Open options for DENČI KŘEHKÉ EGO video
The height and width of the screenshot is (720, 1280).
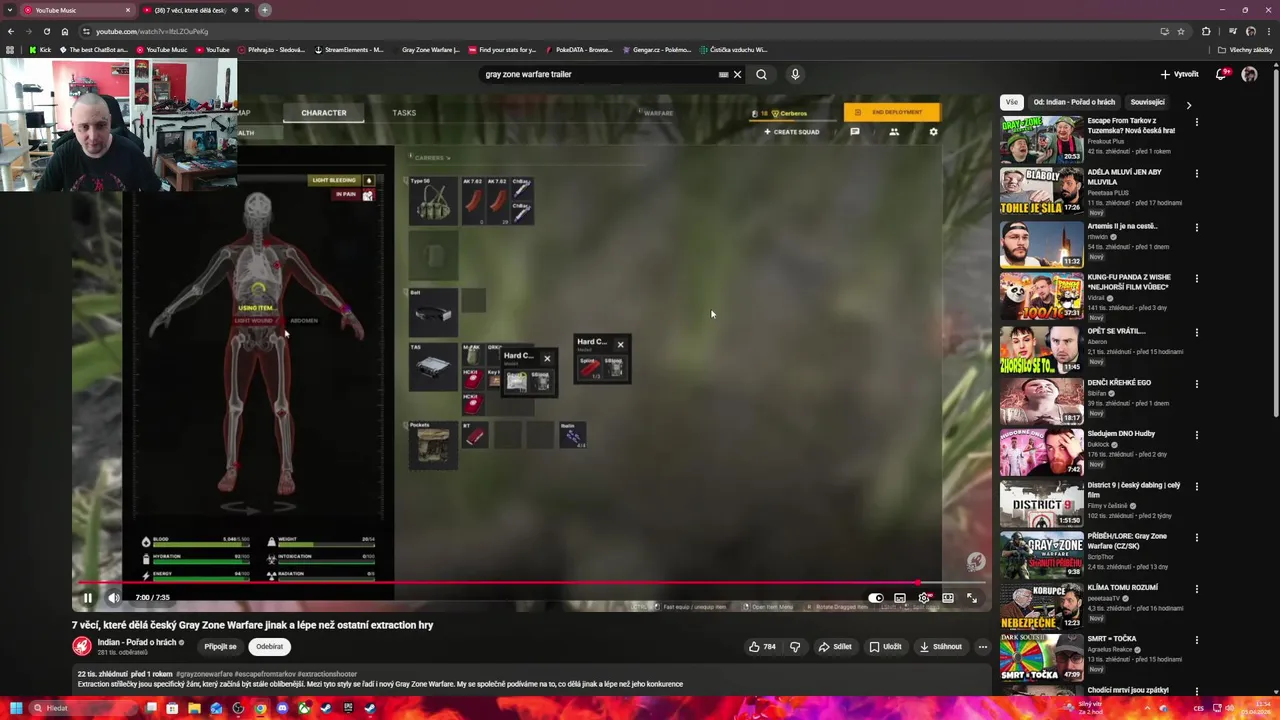click(1196, 384)
